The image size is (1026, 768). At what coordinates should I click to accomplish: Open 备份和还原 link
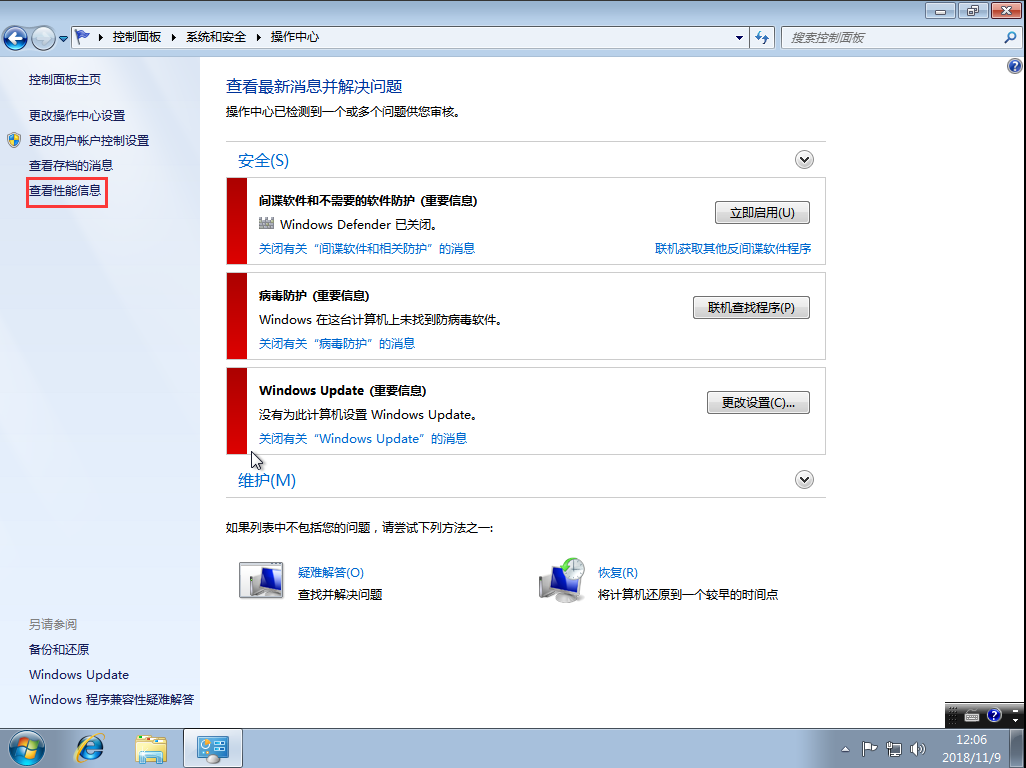59,650
